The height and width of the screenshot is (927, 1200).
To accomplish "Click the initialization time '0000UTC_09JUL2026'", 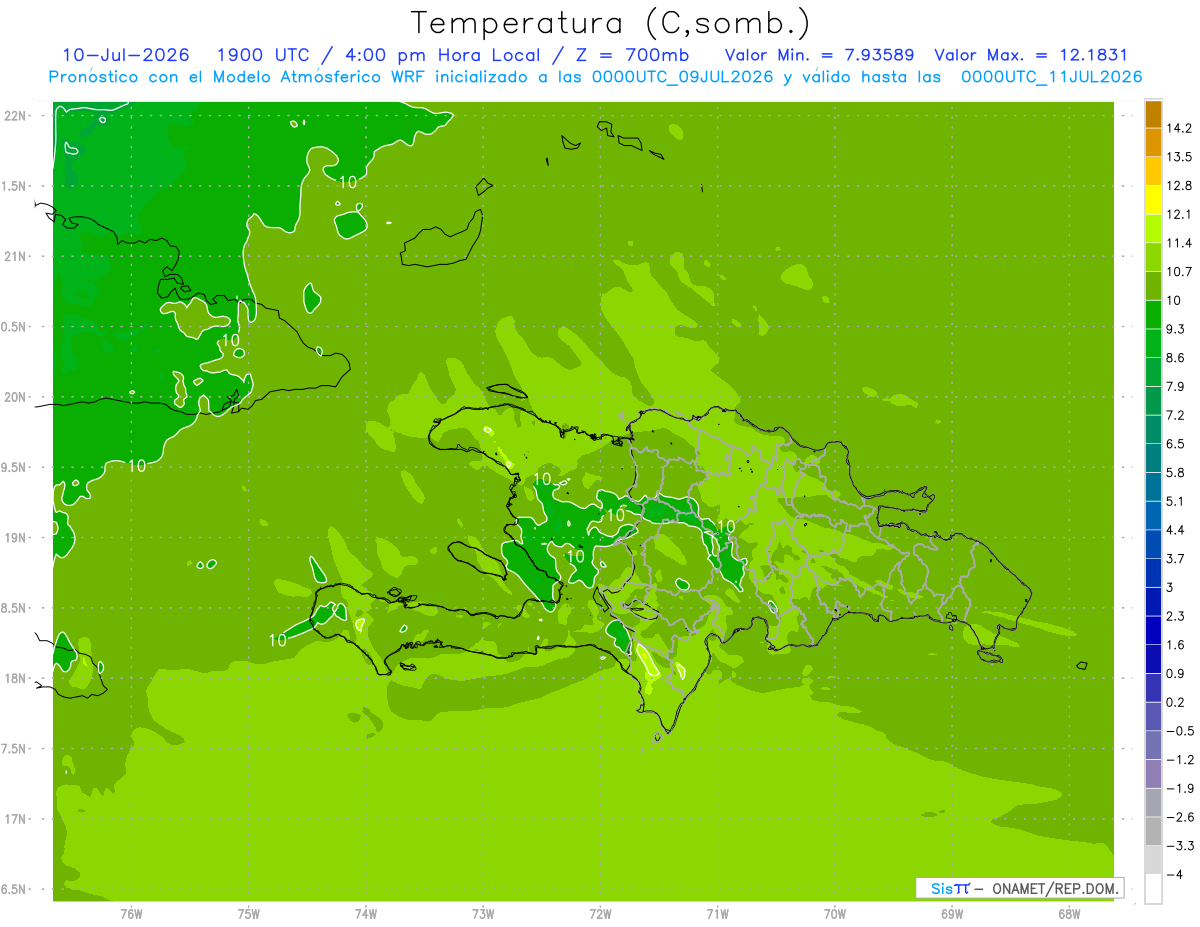I will click(683, 77).
